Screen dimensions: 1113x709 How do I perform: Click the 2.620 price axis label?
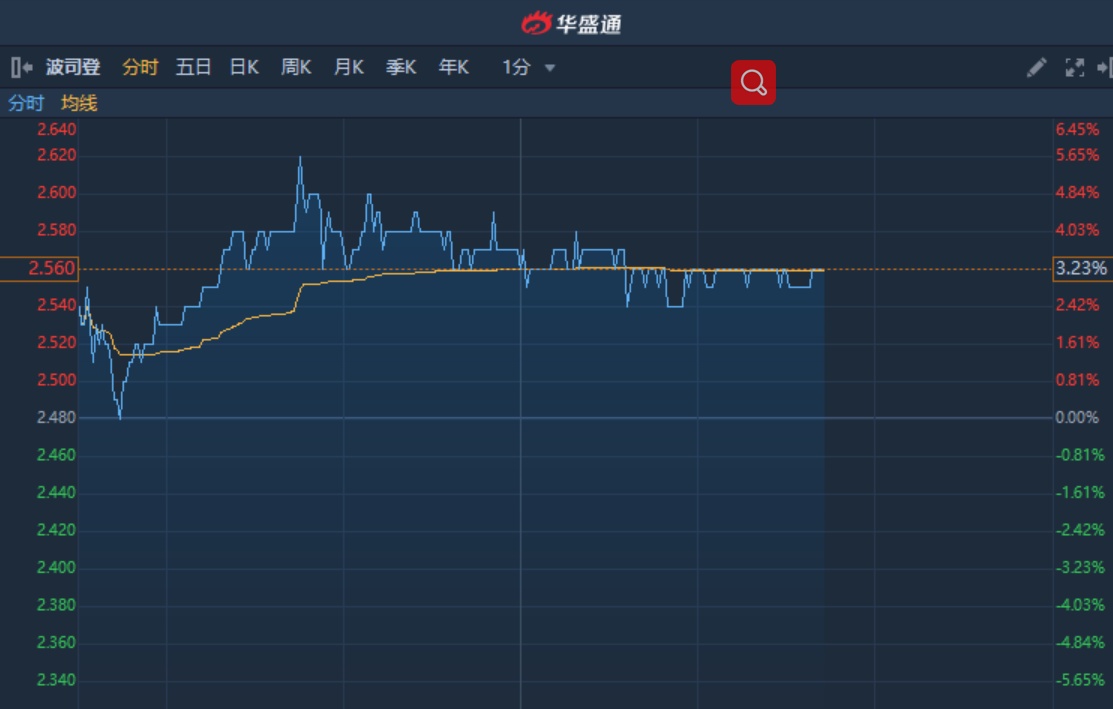click(57, 155)
